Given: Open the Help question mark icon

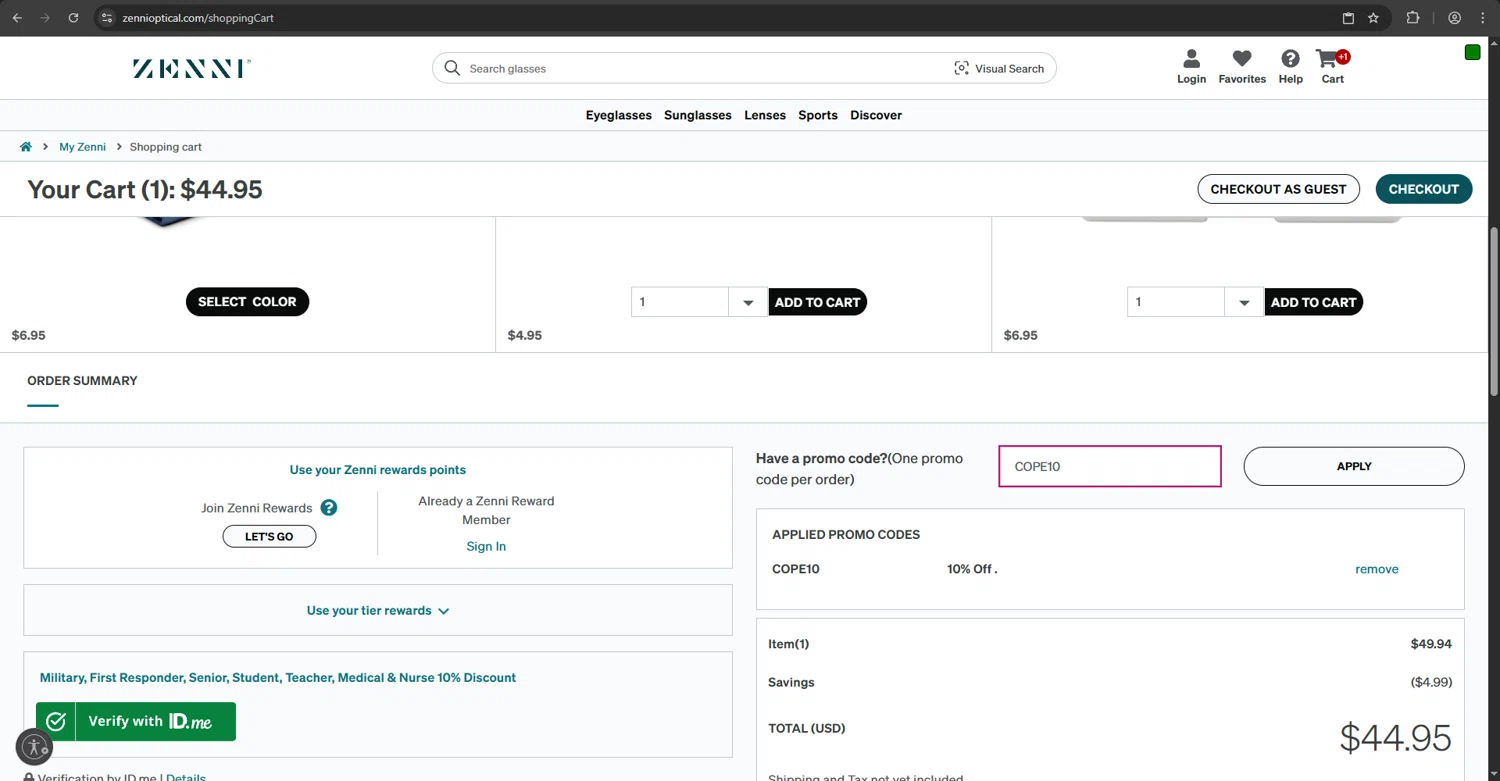Looking at the screenshot, I should click(x=1290, y=67).
